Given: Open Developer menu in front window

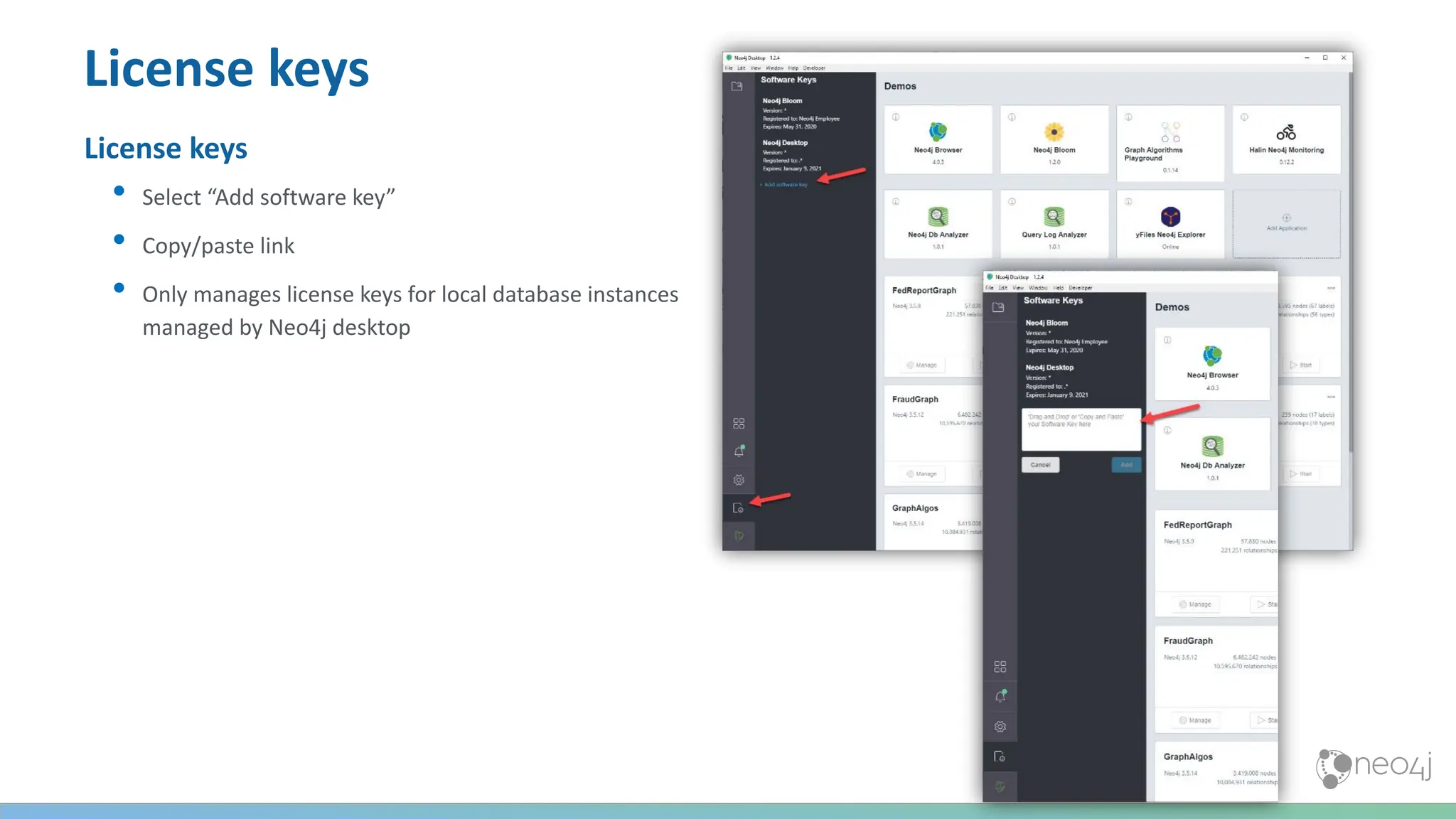Looking at the screenshot, I should (1081, 288).
